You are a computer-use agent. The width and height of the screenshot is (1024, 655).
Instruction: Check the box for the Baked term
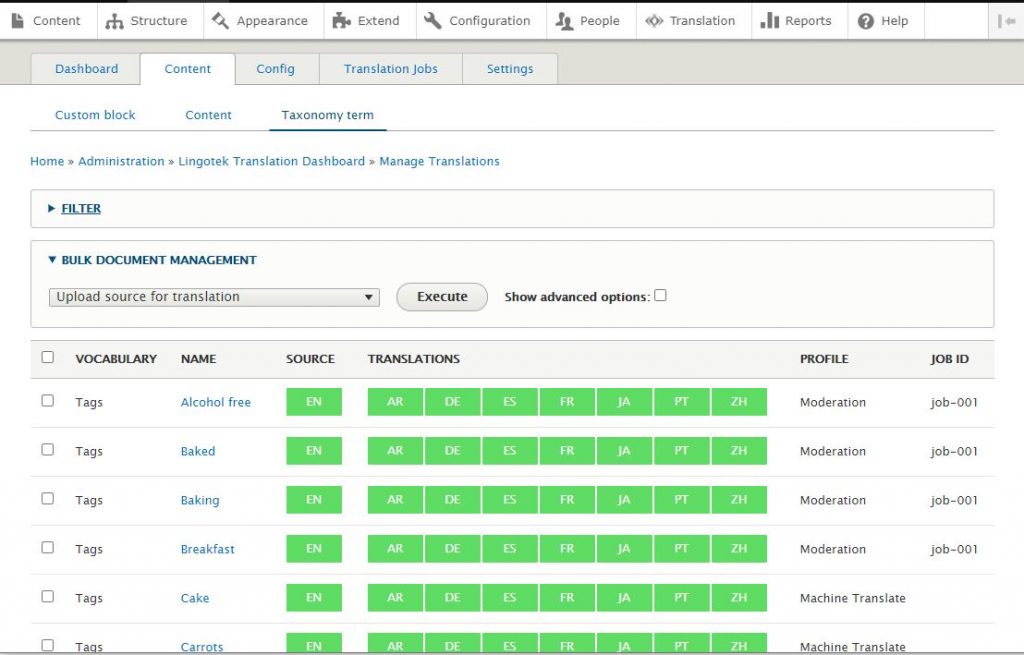click(x=48, y=450)
